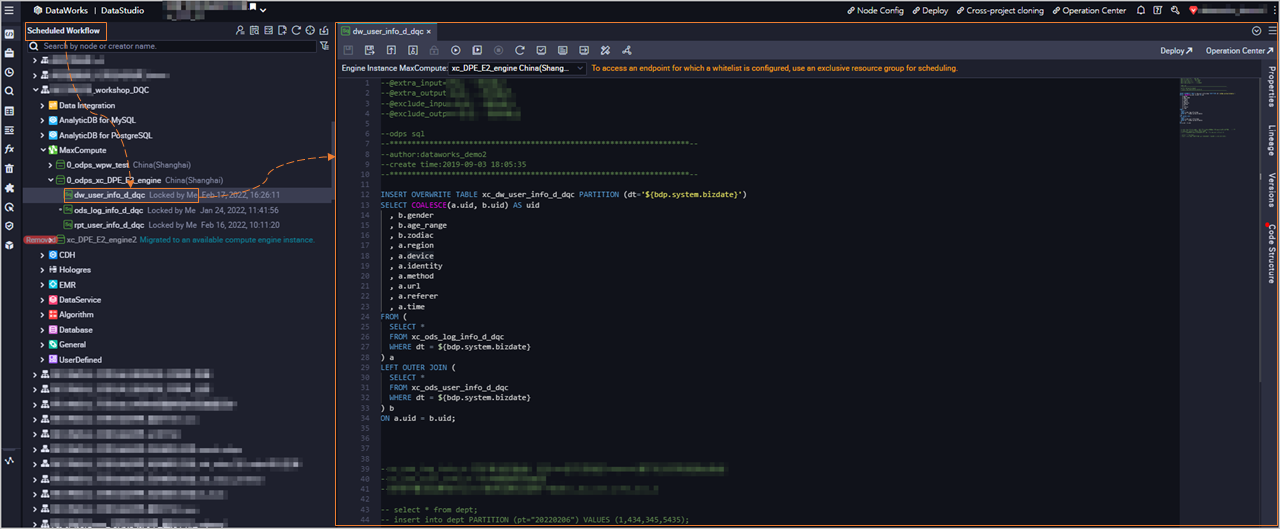Image resolution: width=1280 pixels, height=529 pixels.
Task: Select the xc_DPE_E2_engine2 removed node
Action: click(101, 240)
